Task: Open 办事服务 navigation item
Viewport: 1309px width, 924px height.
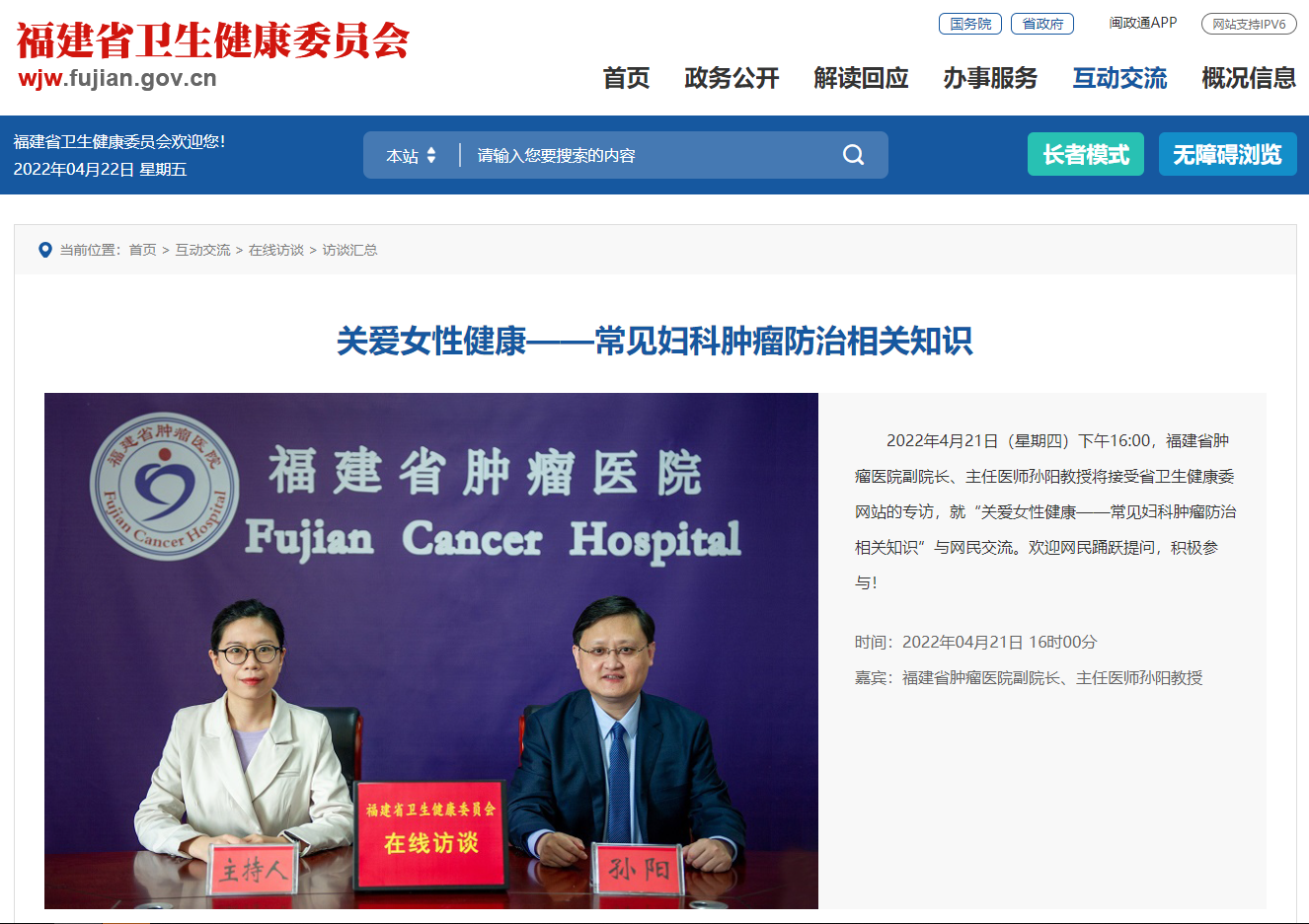Action: 990,78
